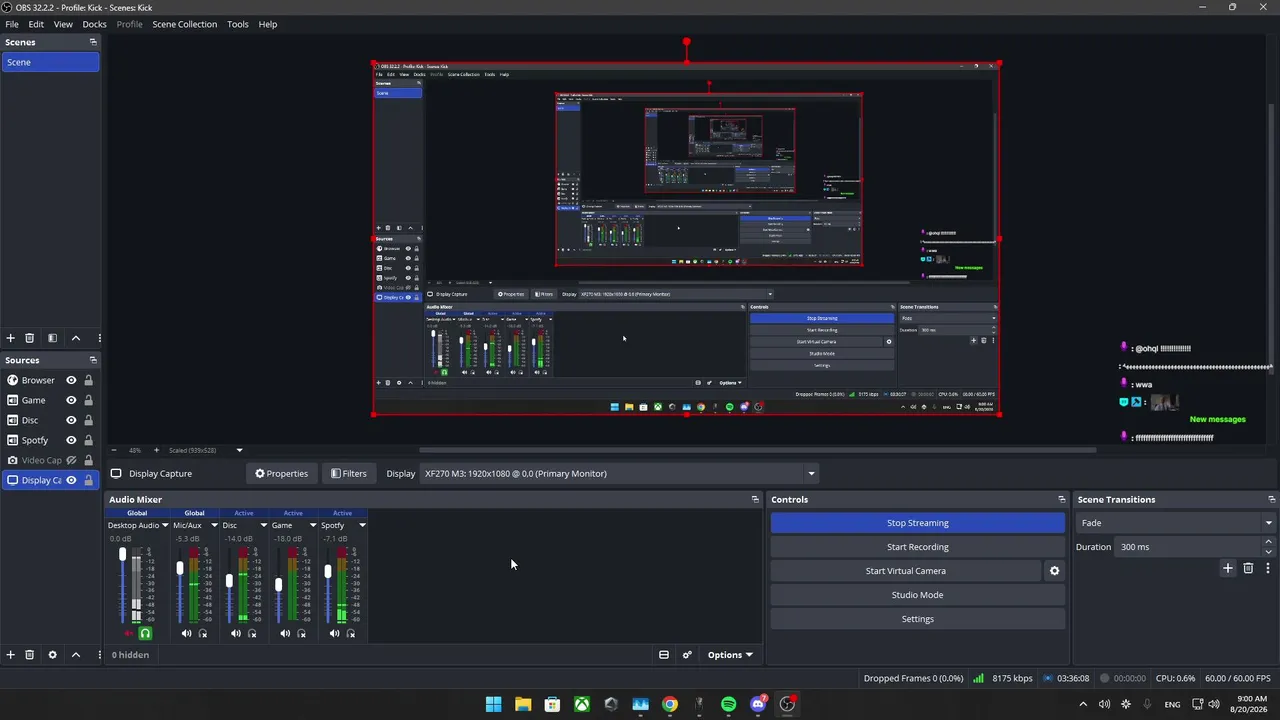The image size is (1280, 720).
Task: Open transition properties three-dot menu
Action: pyautogui.click(x=1267, y=568)
